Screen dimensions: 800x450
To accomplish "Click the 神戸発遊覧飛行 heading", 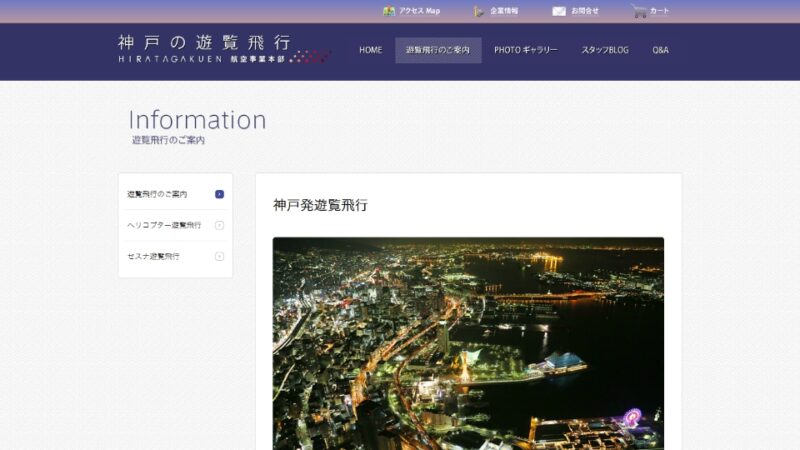I will pyautogui.click(x=320, y=205).
